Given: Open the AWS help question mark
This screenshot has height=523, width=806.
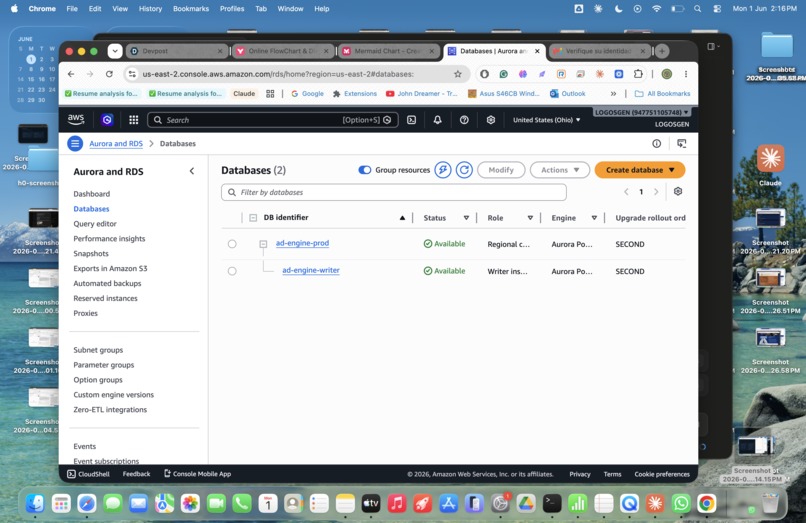Looking at the screenshot, I should tap(464, 120).
